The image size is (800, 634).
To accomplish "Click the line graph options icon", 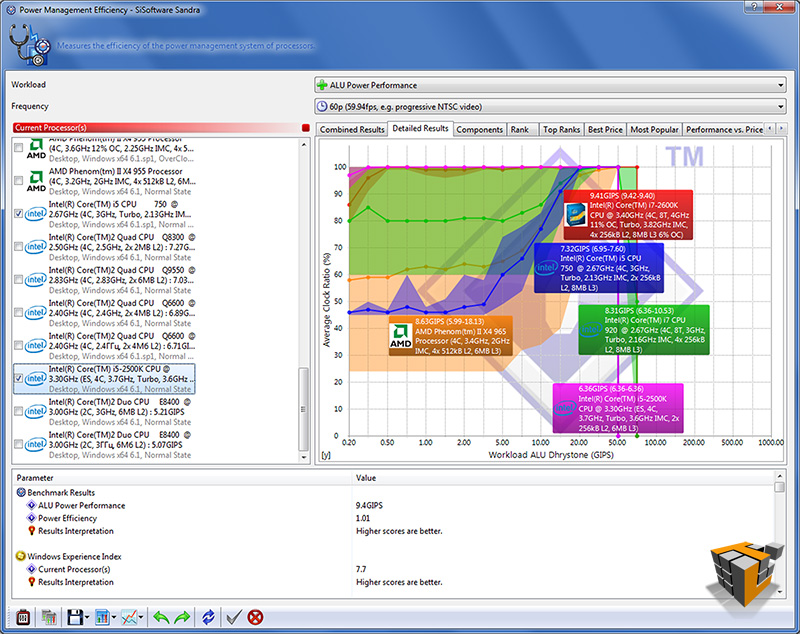I will pyautogui.click(x=129, y=618).
